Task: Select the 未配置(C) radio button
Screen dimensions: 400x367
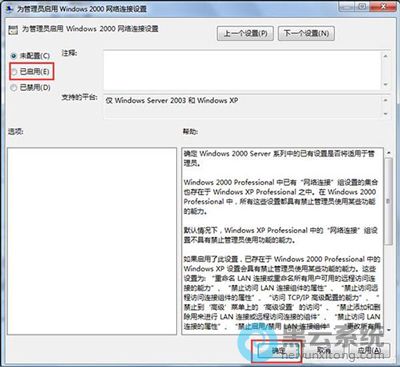Action: pyautogui.click(x=14, y=56)
